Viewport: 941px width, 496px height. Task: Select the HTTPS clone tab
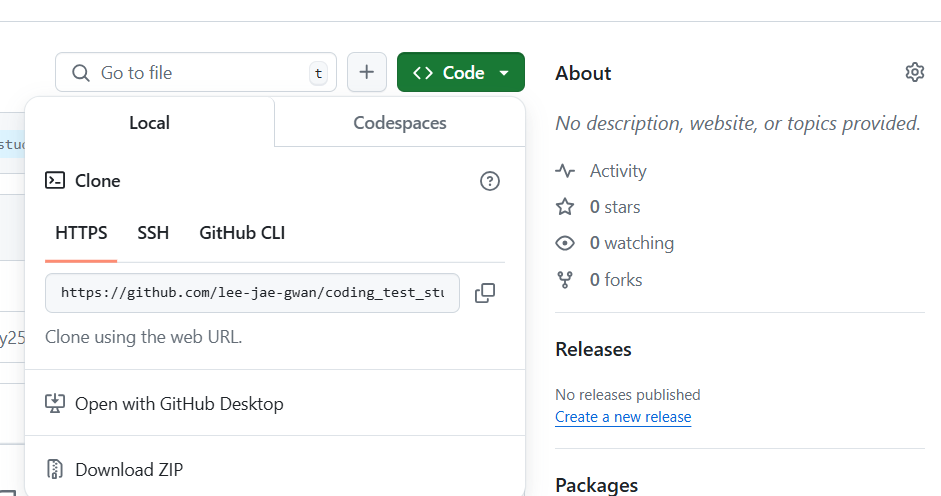[x=81, y=233]
